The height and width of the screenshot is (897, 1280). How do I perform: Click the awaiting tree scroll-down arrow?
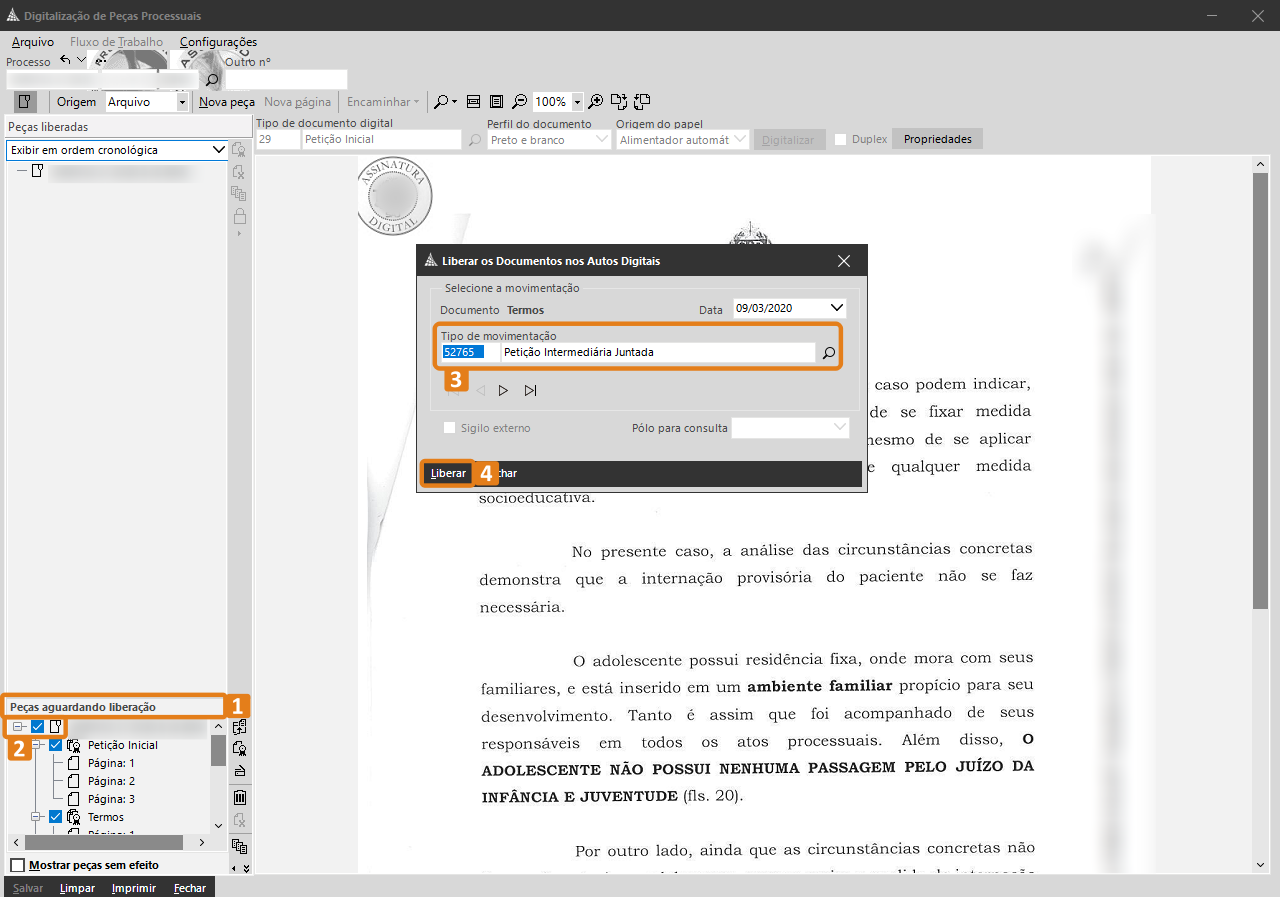[219, 826]
